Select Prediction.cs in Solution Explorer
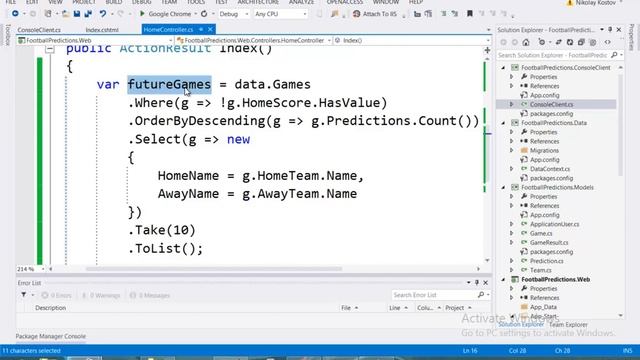The image size is (640, 360). click(x=547, y=261)
